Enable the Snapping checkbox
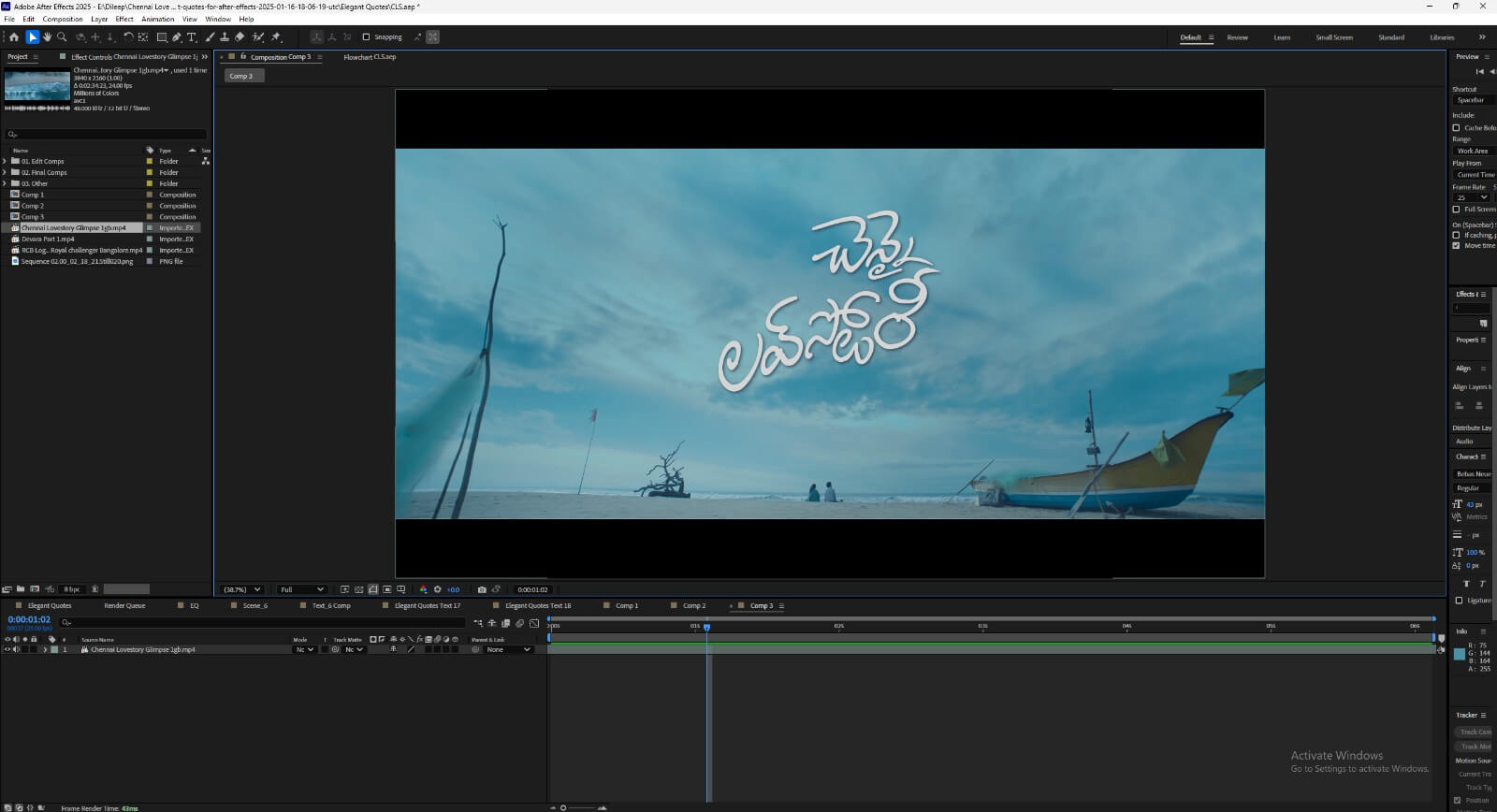1497x812 pixels. coord(366,37)
